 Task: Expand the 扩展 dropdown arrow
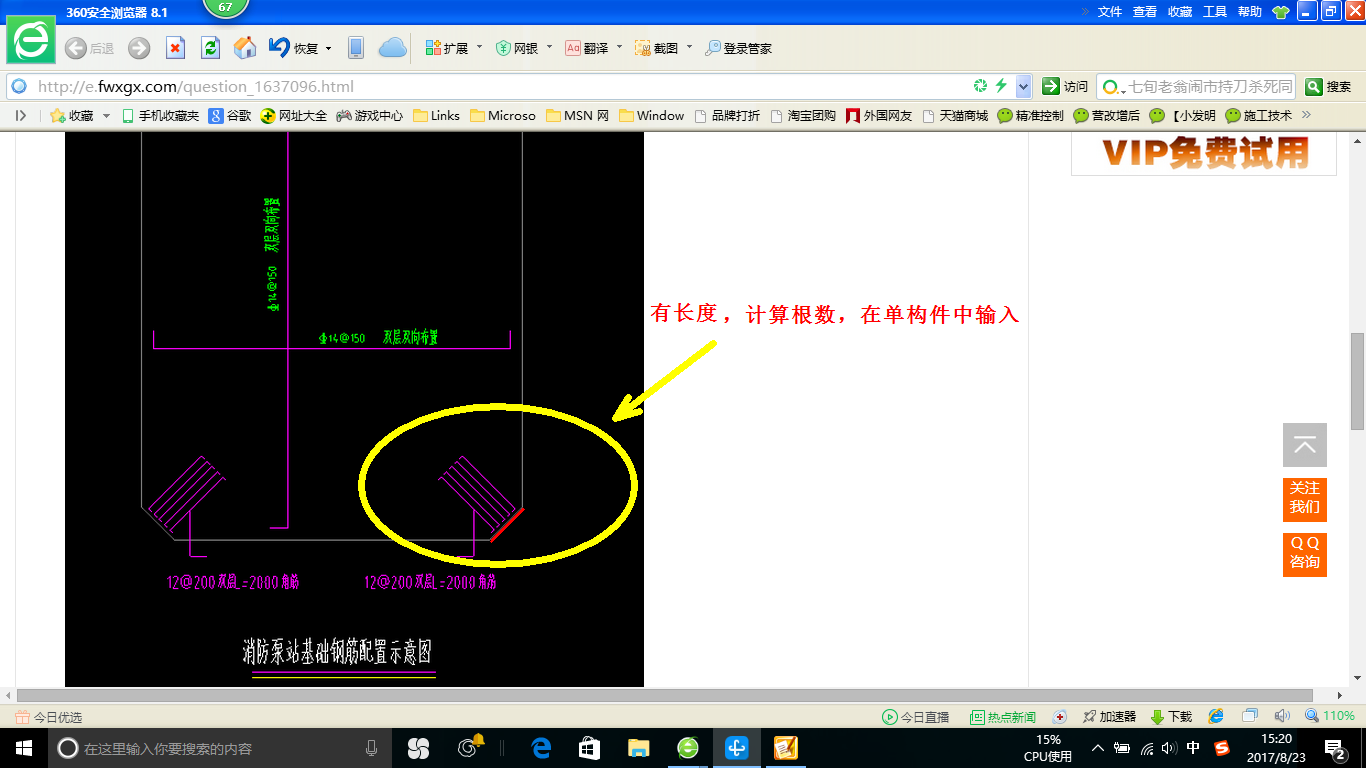point(479,47)
